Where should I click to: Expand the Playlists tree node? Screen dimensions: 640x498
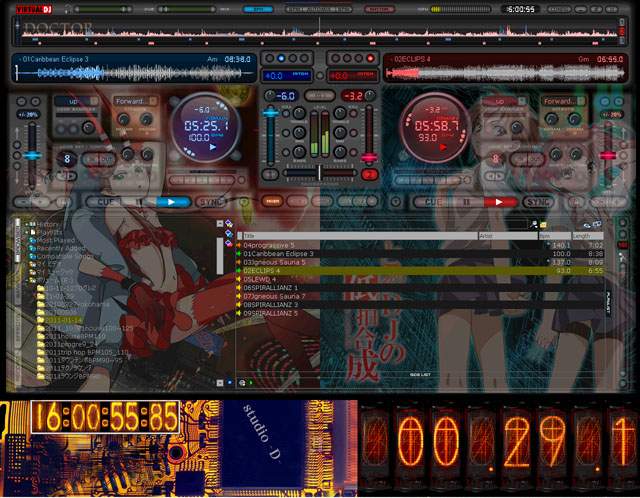(27, 232)
